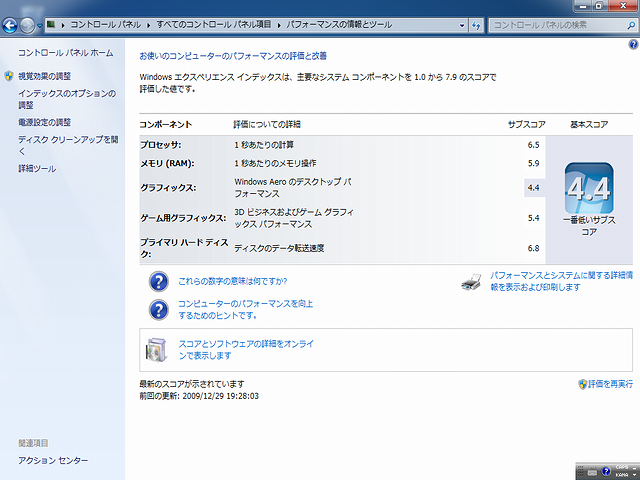
Task: Select すべてのコントロール パネル項目 in the breadcrumb
Action: click(213, 24)
